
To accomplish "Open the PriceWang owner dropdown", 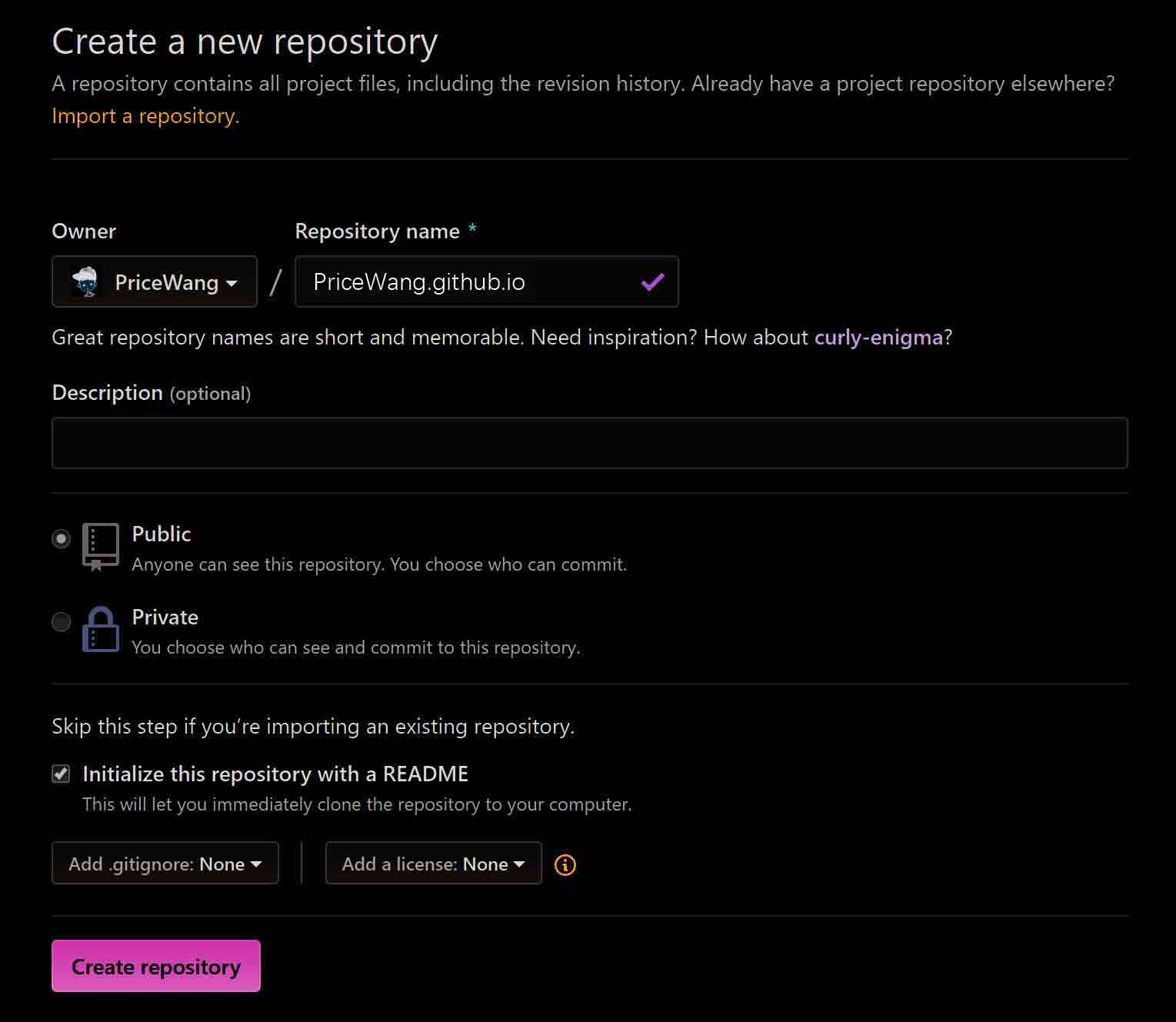I will tap(155, 281).
